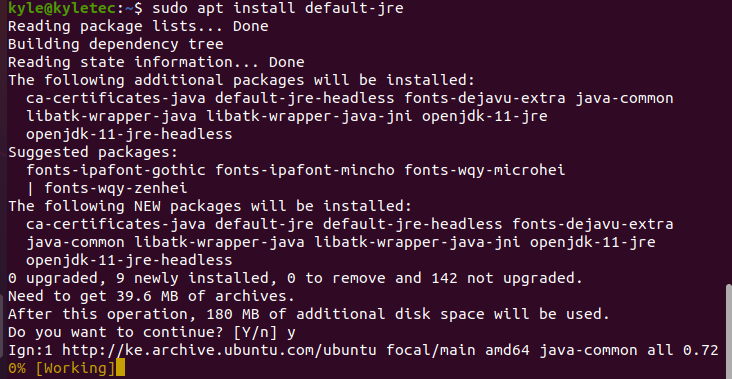This screenshot has height=379, width=732.
Task: Click 'The following NEW packages will be installed:' line
Action: (x=210, y=206)
